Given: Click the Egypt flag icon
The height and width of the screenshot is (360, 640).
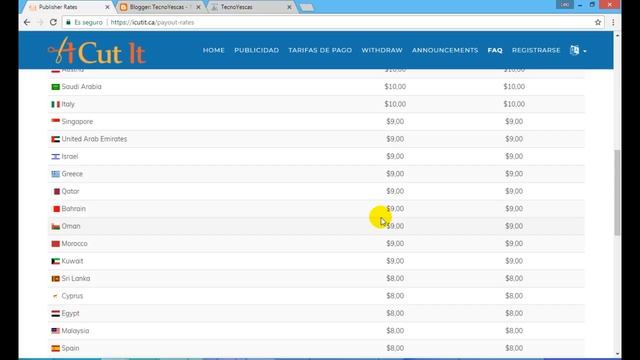Looking at the screenshot, I should tap(56, 313).
